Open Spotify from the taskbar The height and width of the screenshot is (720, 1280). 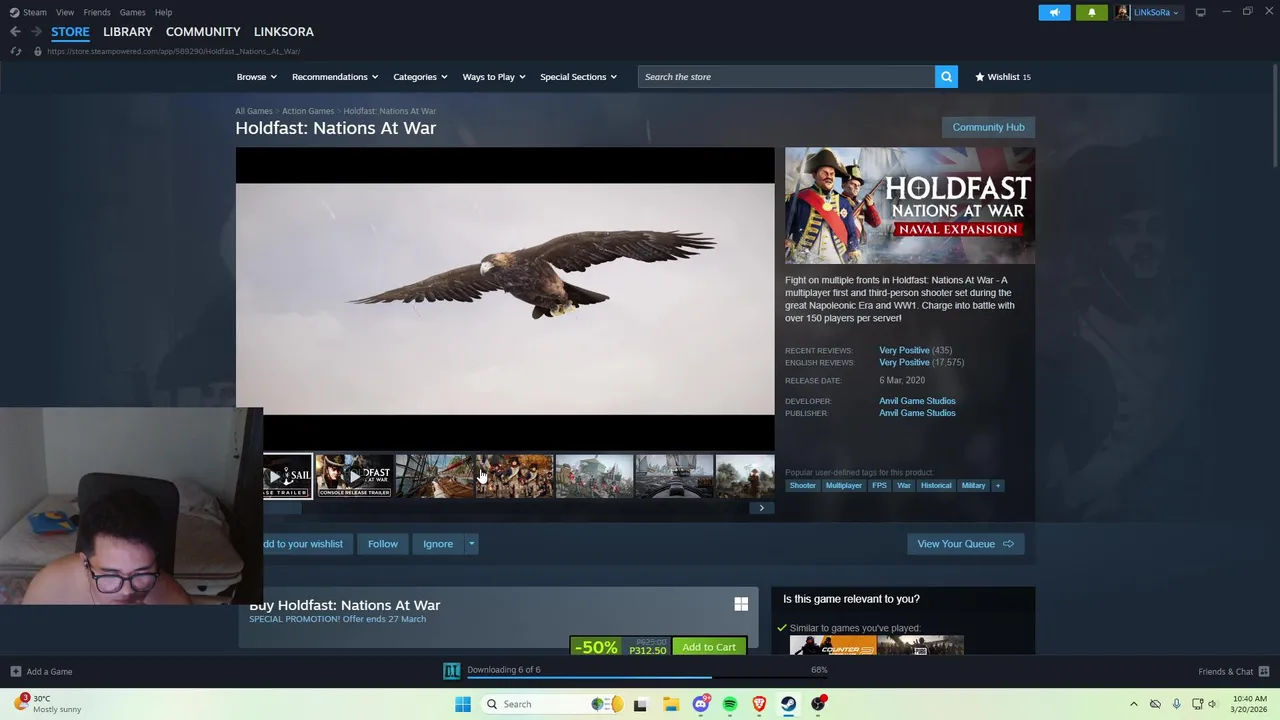(730, 704)
